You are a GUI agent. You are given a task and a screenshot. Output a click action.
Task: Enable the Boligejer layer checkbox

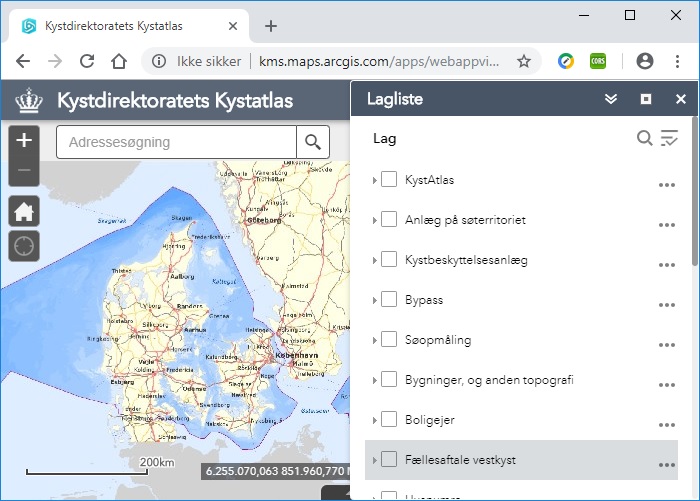389,419
